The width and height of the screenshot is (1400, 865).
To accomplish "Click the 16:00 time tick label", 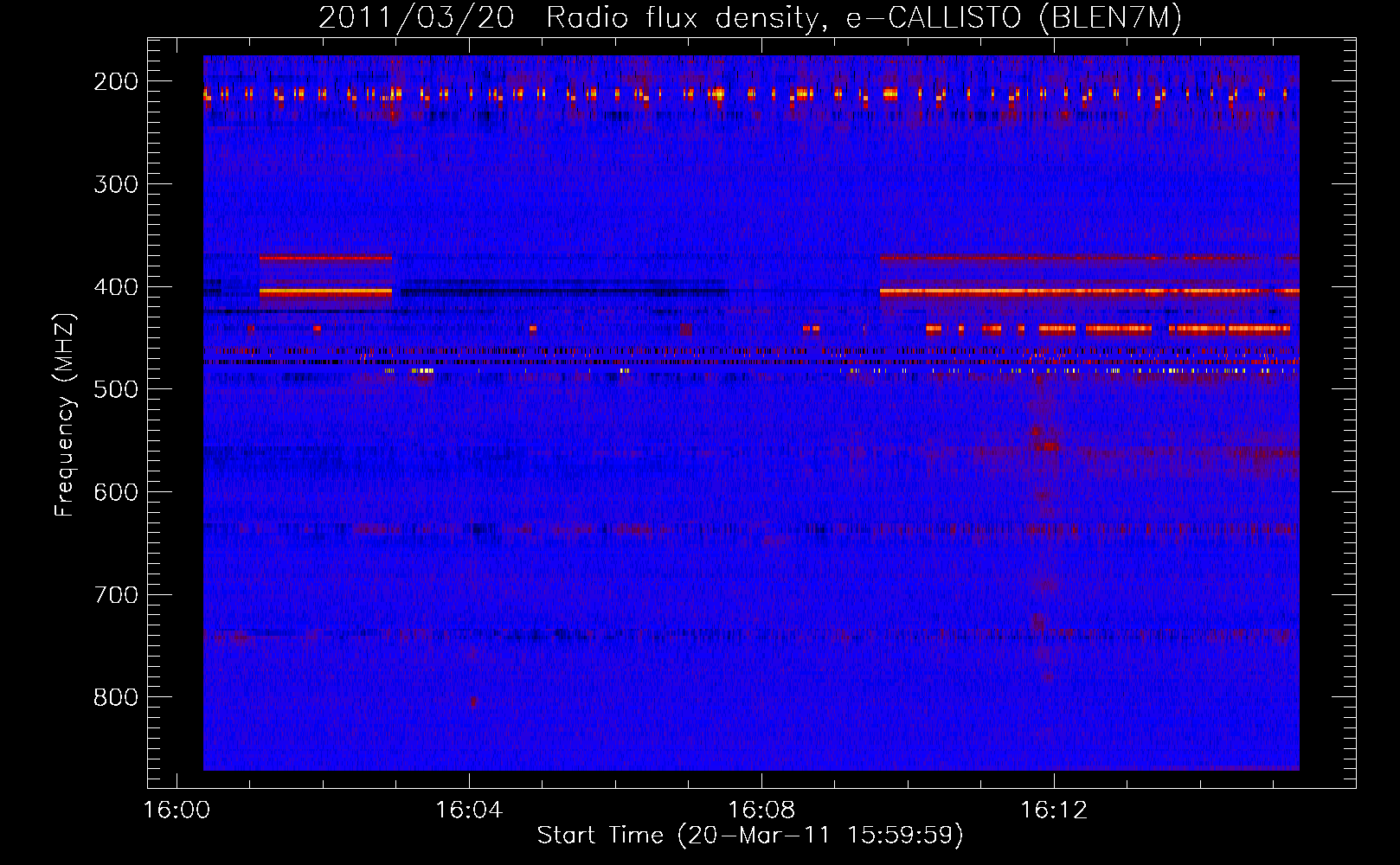I will click(177, 811).
